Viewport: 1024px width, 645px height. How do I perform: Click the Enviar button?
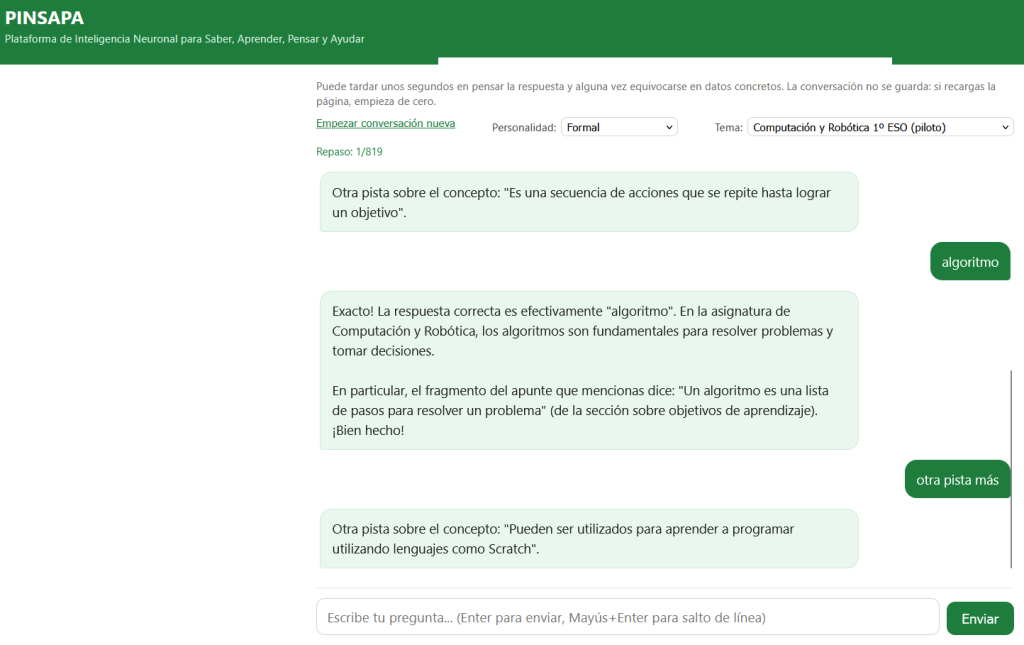(x=980, y=618)
